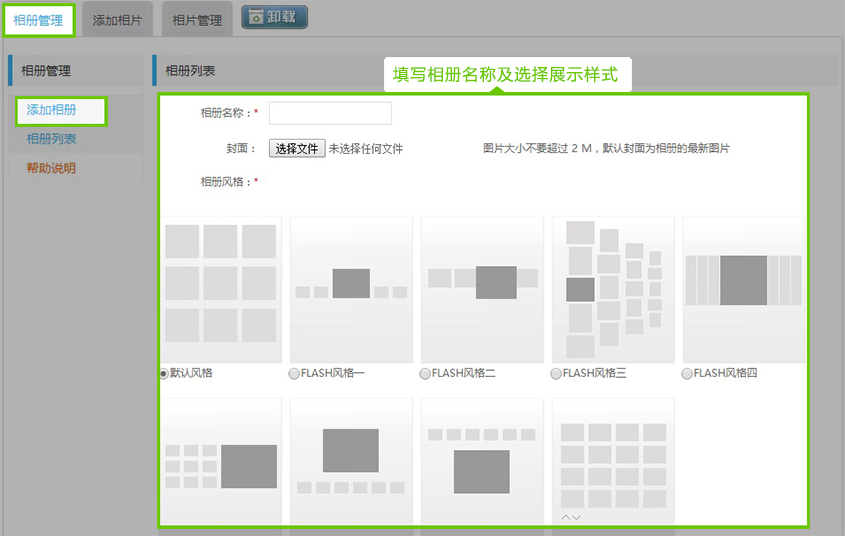845x536 pixels.
Task: Click the 相册名称 text input field
Action: pos(330,113)
